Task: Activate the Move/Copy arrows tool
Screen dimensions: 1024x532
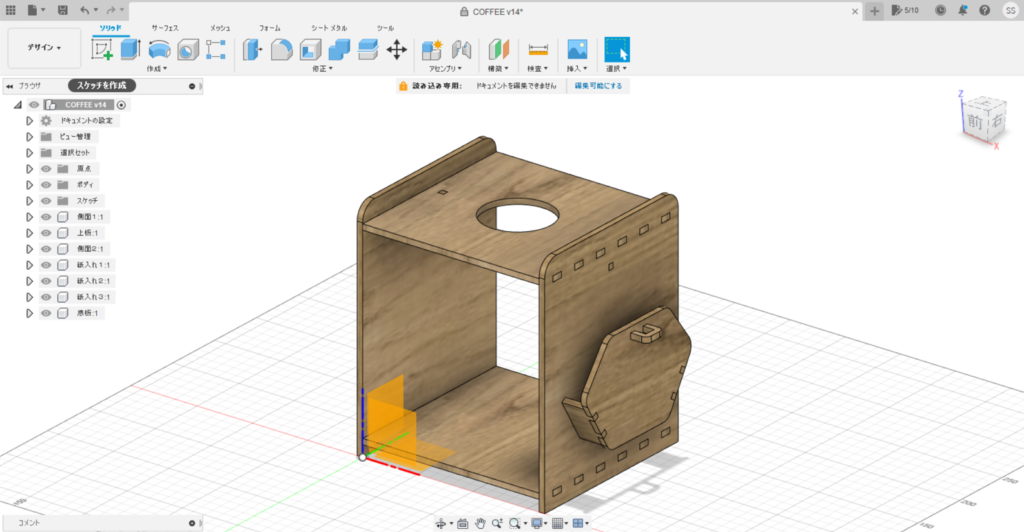Action: click(396, 49)
